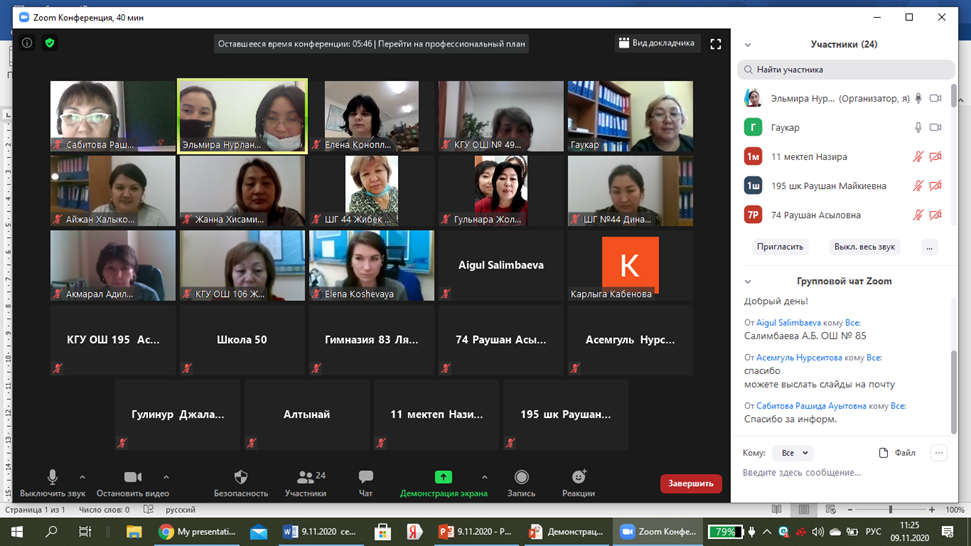Viewport: 971px width, 546px height.
Task: Start screen sharing
Action: coord(443,483)
